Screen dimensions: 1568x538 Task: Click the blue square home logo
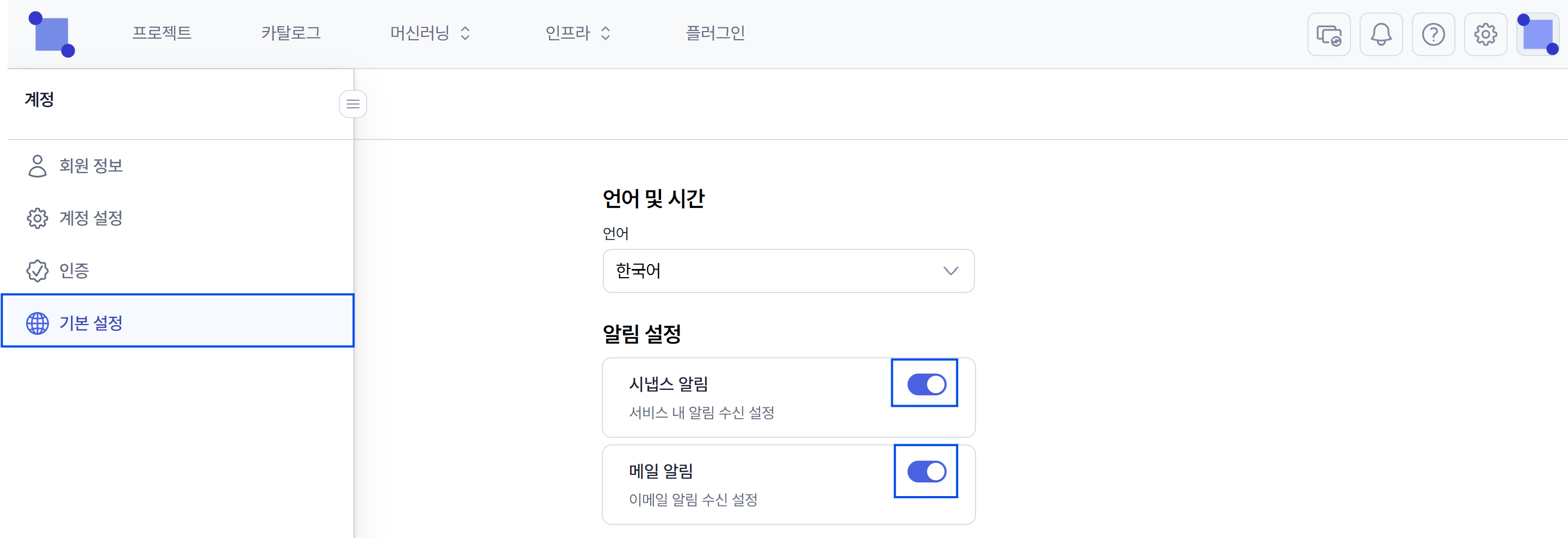52,35
